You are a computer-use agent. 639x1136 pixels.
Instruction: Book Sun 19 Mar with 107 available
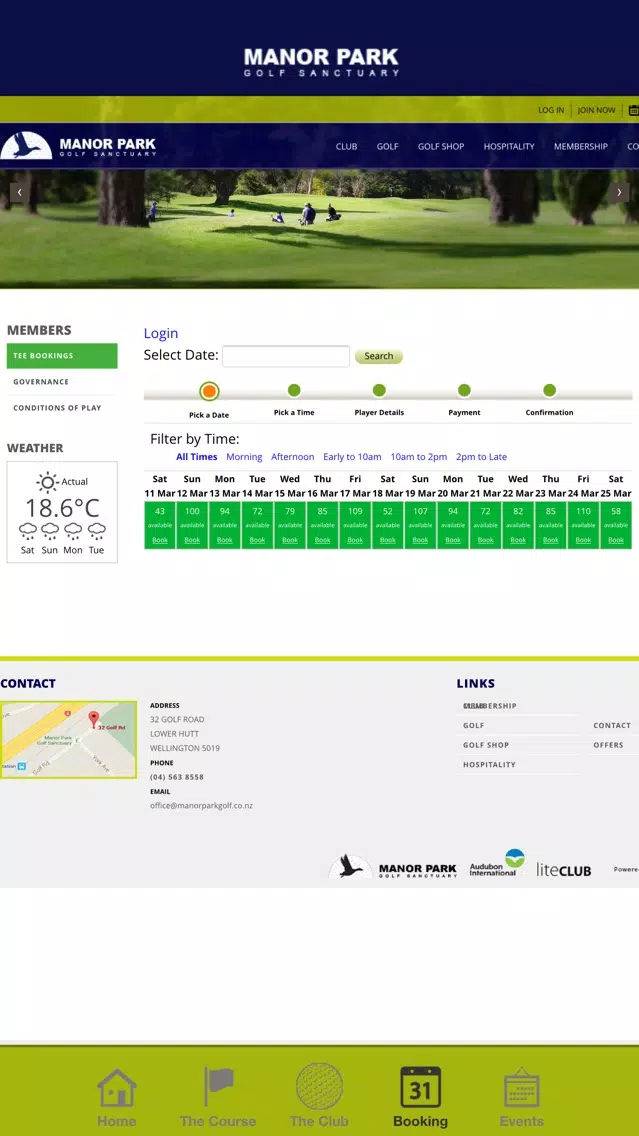420,540
